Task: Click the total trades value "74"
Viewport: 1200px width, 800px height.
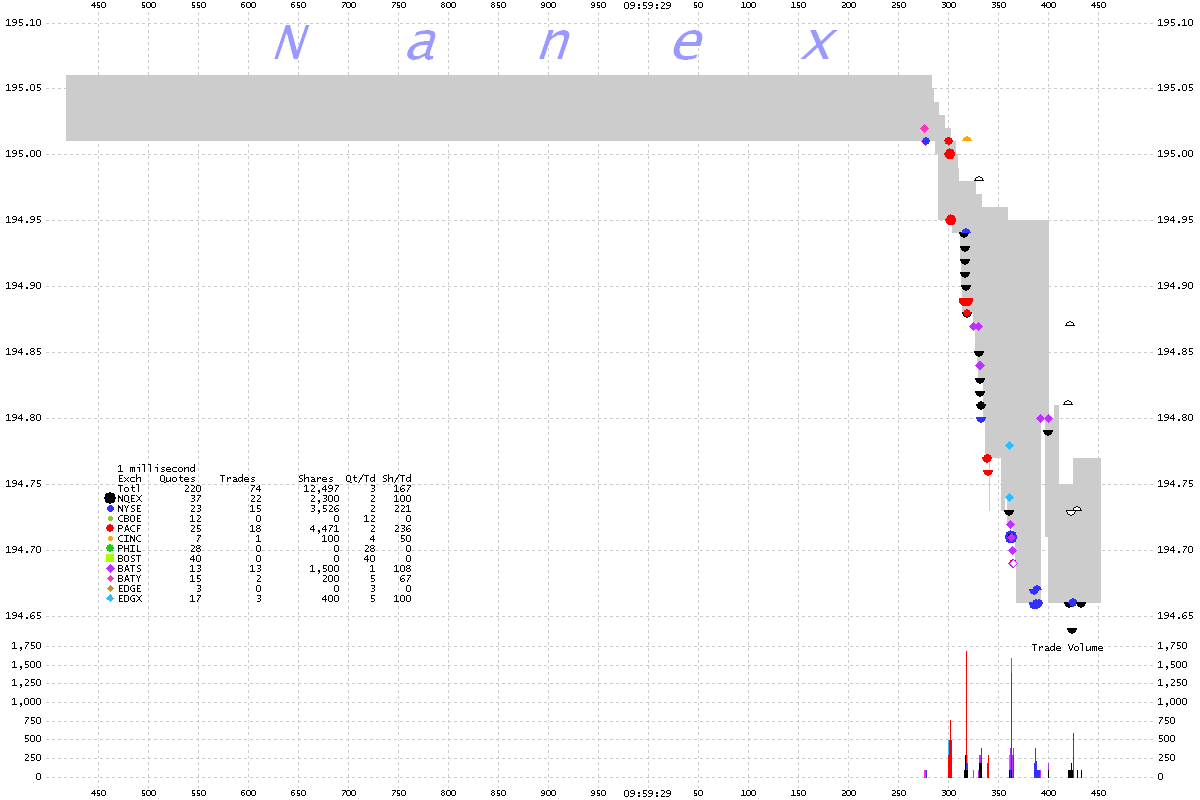Action: pos(255,488)
